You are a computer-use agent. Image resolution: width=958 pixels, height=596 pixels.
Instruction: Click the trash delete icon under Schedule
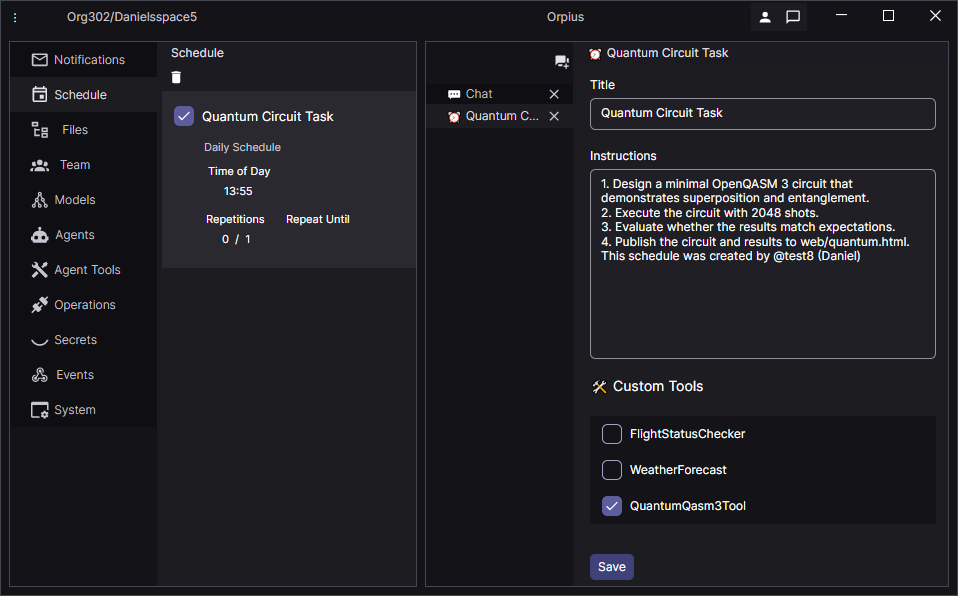pos(177,78)
